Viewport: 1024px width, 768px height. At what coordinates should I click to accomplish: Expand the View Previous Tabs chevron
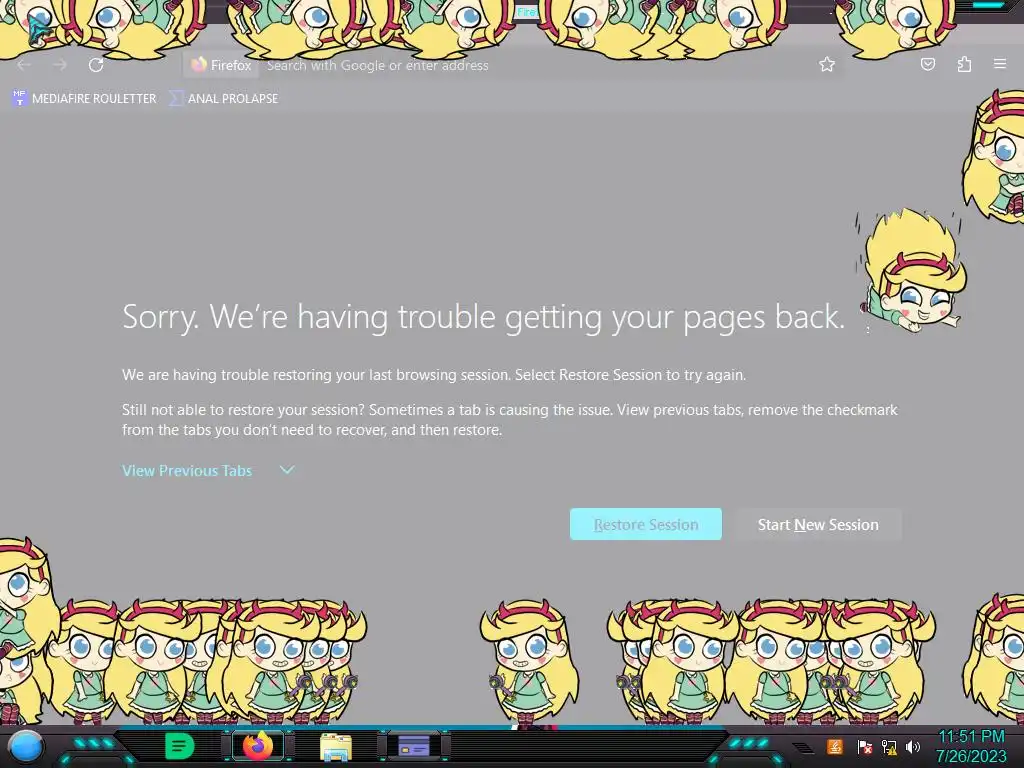(x=287, y=470)
